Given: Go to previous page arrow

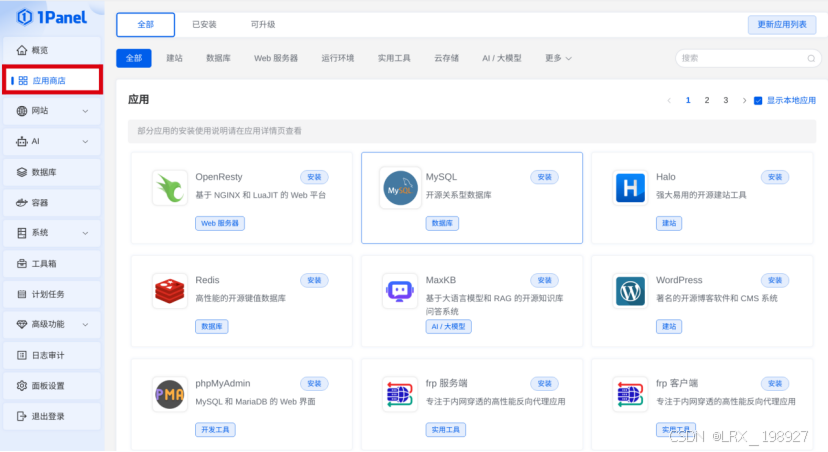Looking at the screenshot, I should pyautogui.click(x=669, y=100).
